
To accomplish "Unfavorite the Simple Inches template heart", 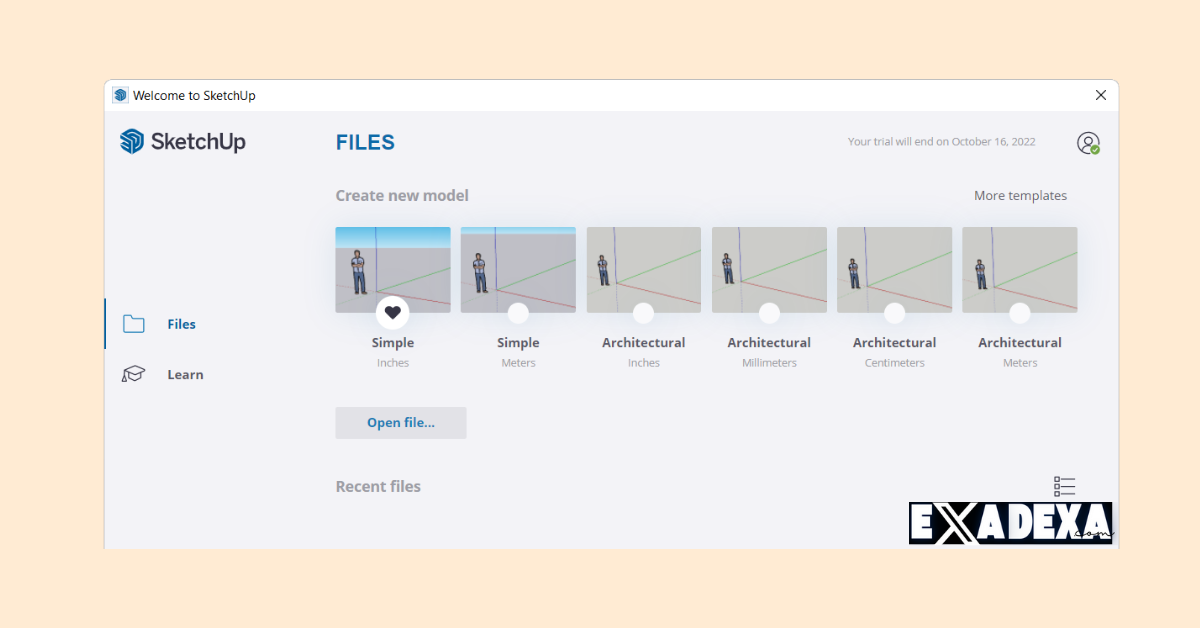I will [393, 313].
